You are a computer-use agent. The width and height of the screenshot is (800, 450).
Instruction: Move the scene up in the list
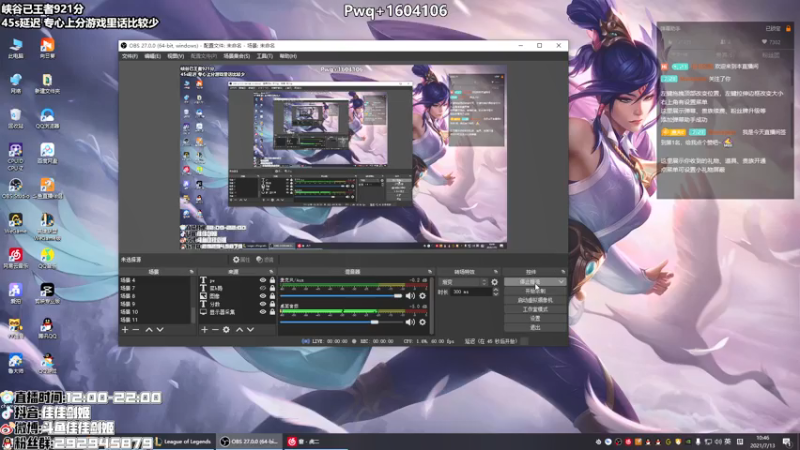(x=149, y=330)
